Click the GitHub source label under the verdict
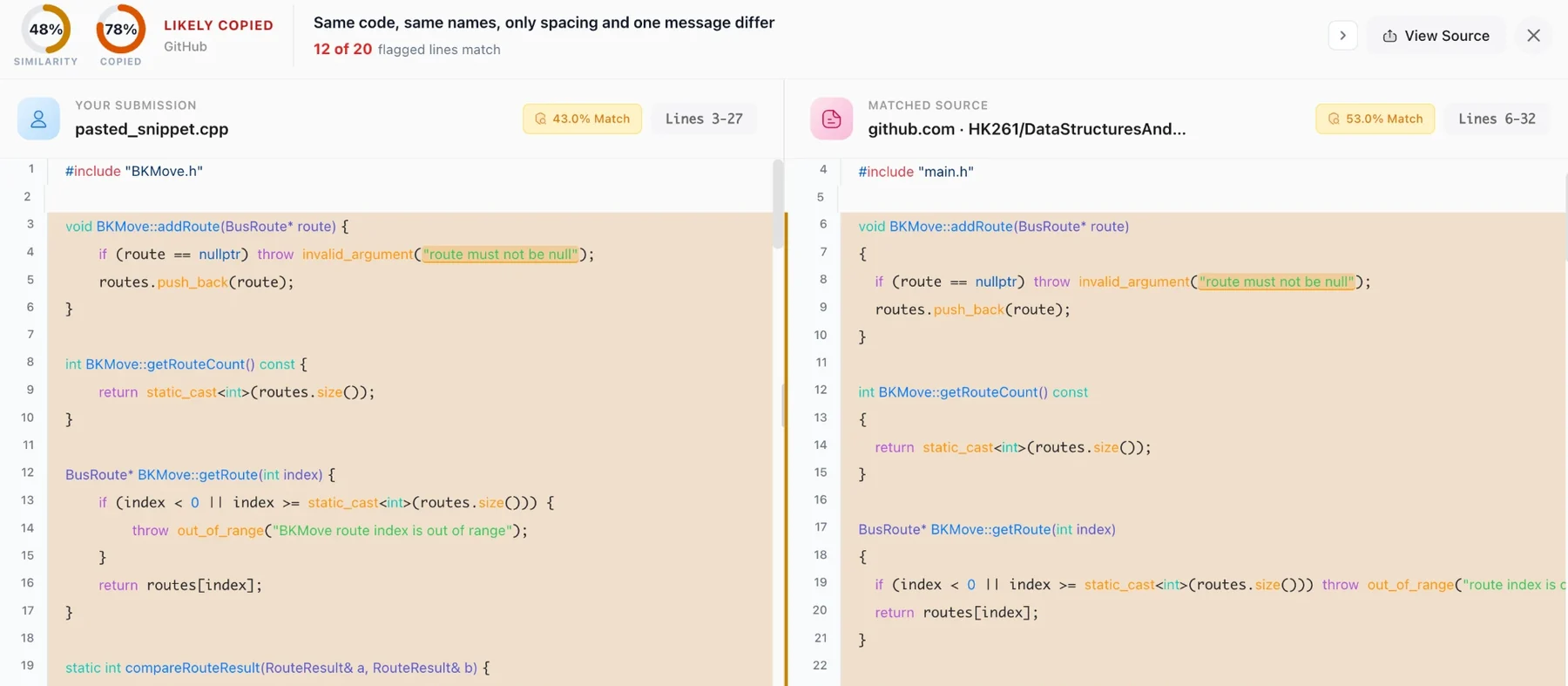Image resolution: width=1568 pixels, height=686 pixels. coord(186,46)
